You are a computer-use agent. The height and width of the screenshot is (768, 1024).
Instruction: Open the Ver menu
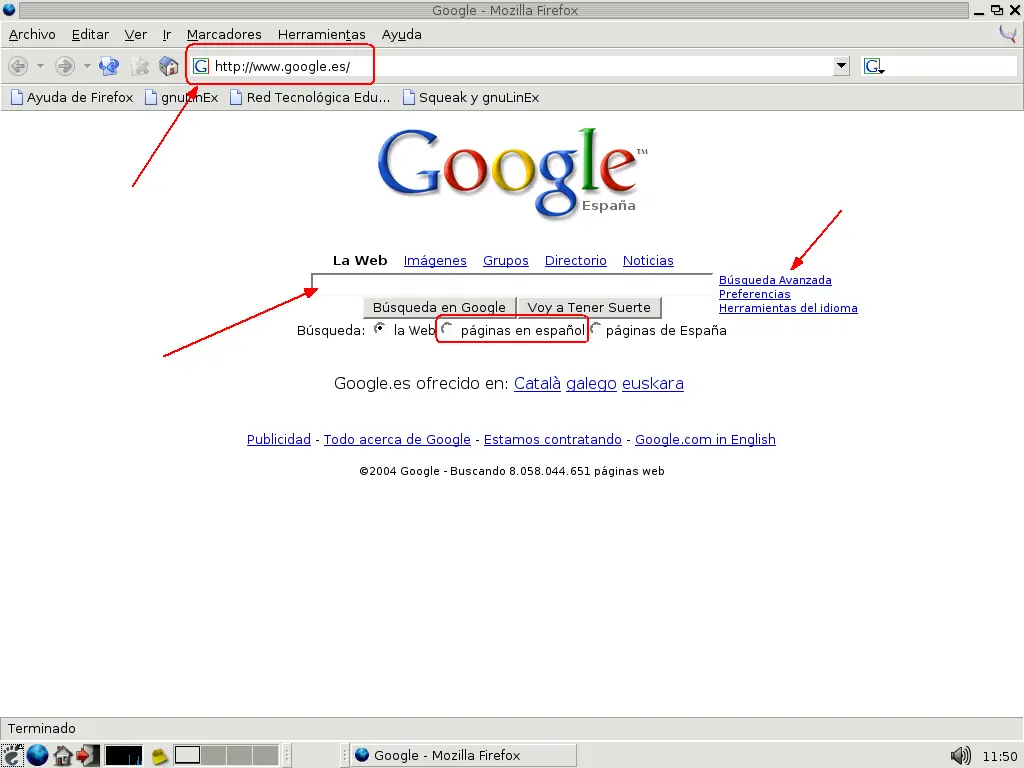tap(135, 35)
